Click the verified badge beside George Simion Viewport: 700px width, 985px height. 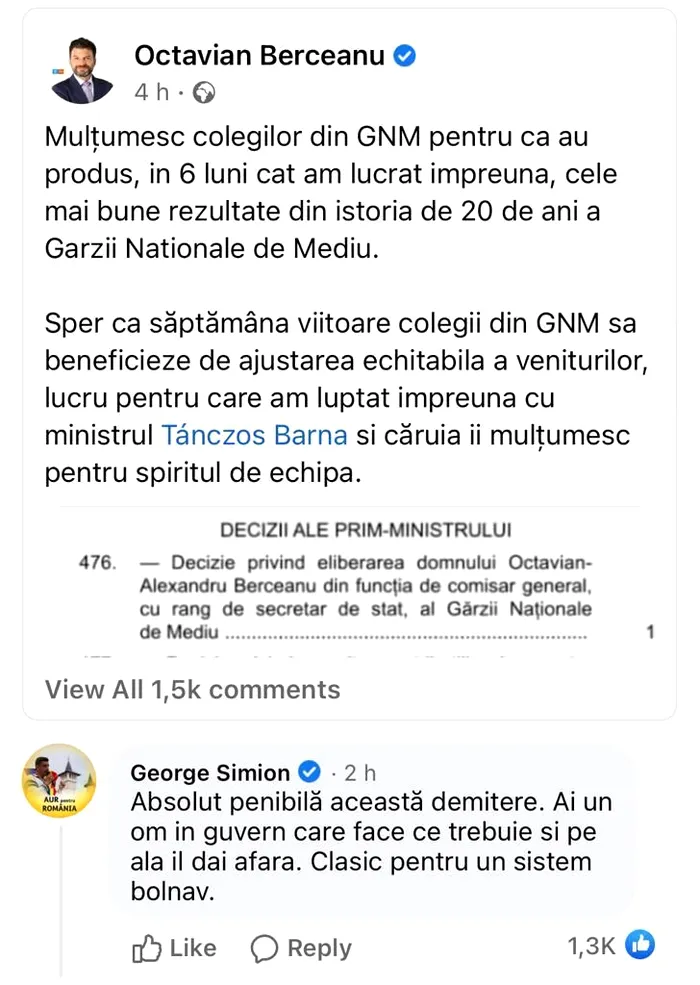(x=310, y=773)
